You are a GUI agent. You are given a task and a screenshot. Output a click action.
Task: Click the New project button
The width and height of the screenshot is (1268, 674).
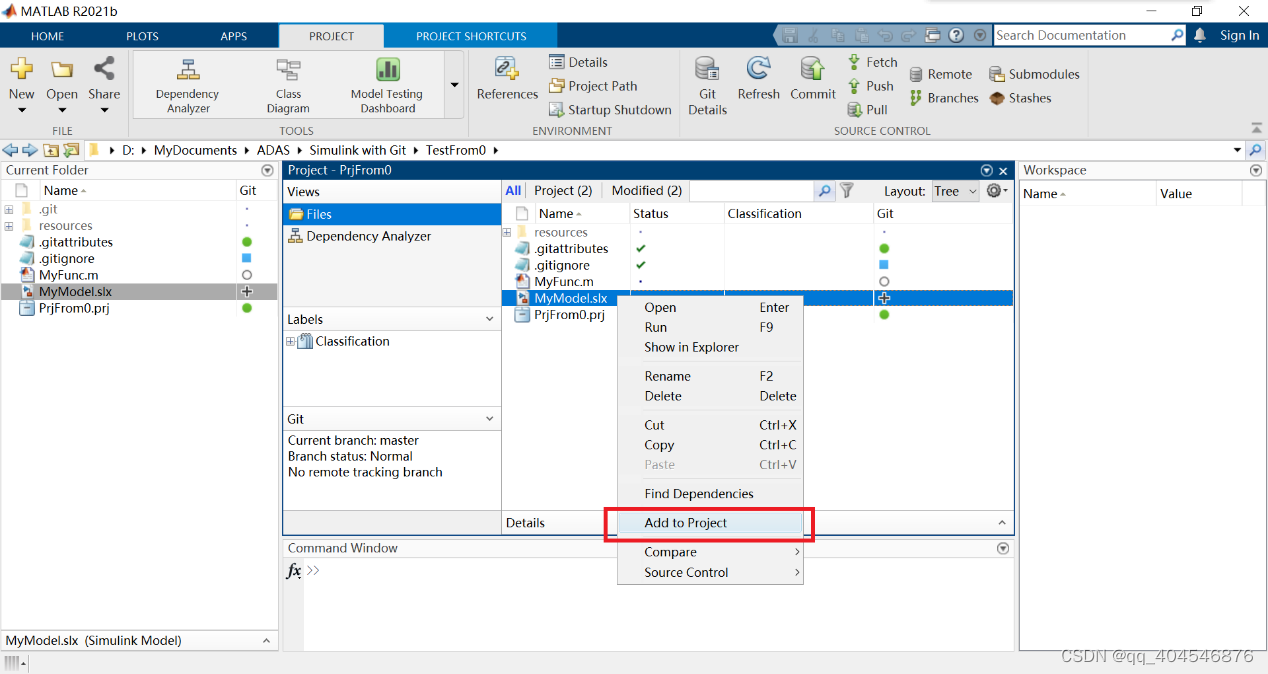pyautogui.click(x=21, y=84)
